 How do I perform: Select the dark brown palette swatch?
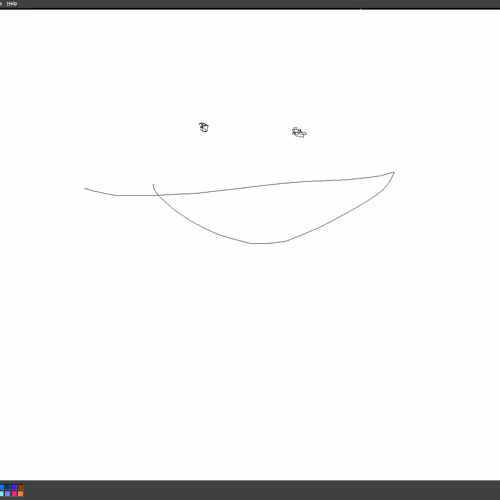[20, 487]
